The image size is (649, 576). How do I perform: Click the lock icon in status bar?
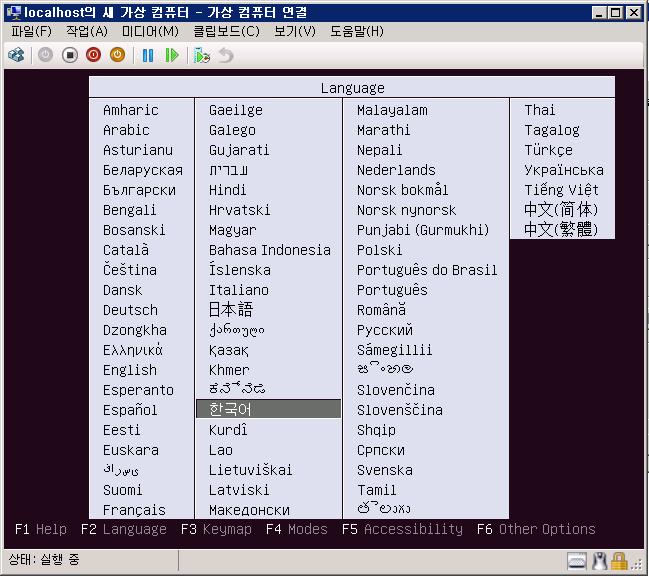pyautogui.click(x=619, y=560)
